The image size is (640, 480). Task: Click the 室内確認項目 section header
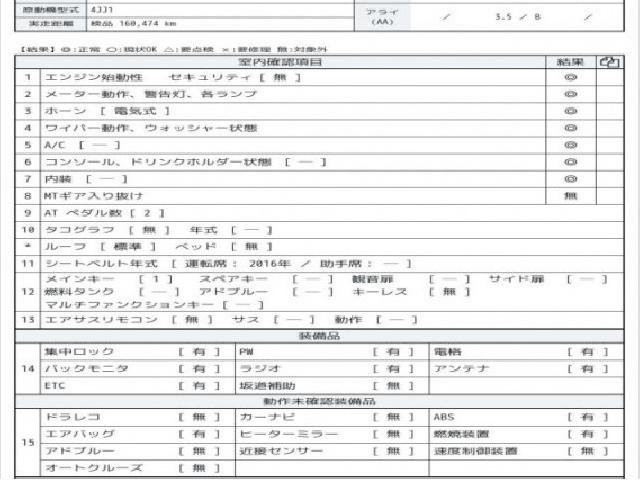click(x=285, y=62)
